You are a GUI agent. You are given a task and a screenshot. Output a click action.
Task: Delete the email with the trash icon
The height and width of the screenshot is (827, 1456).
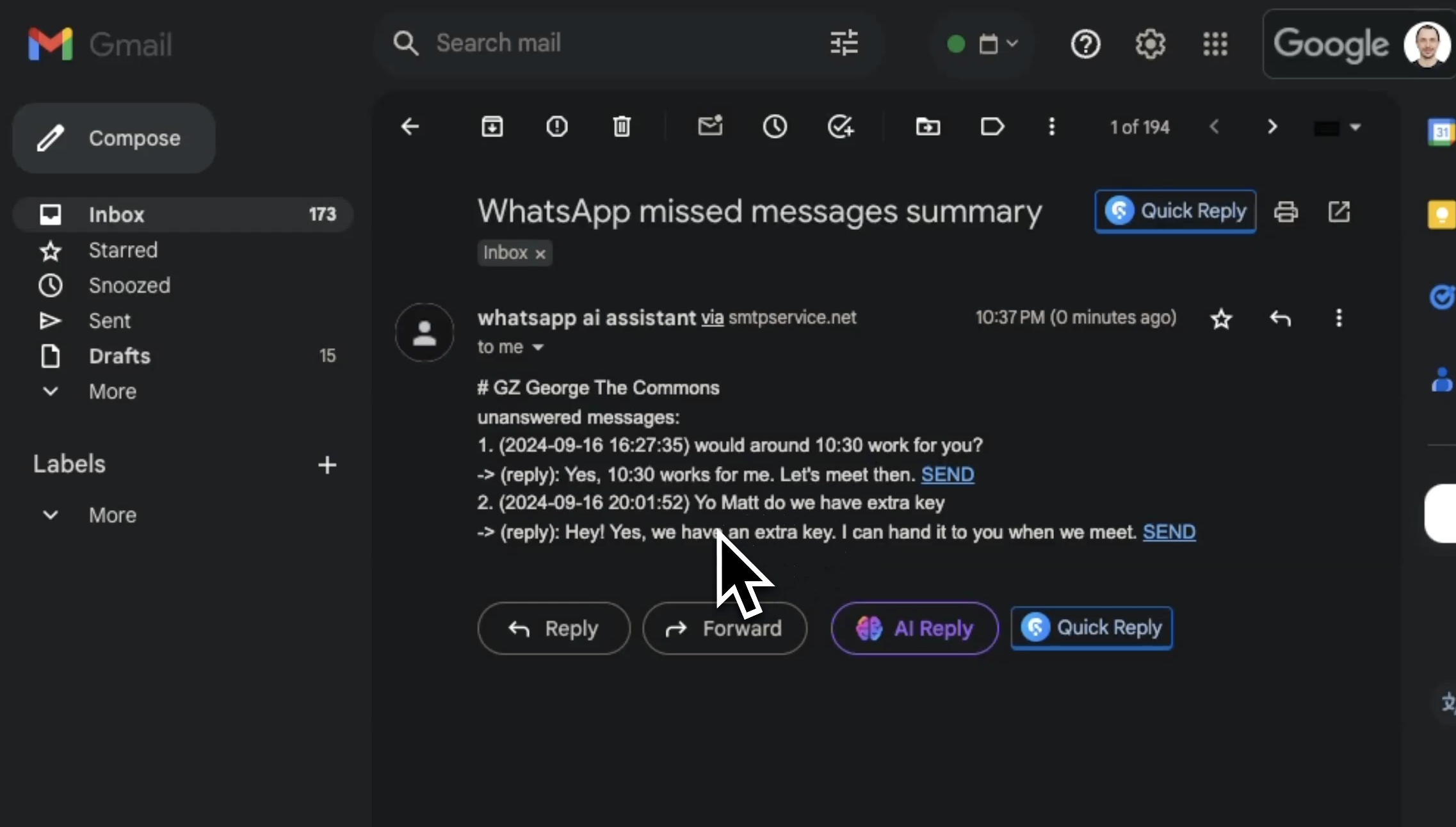(621, 127)
